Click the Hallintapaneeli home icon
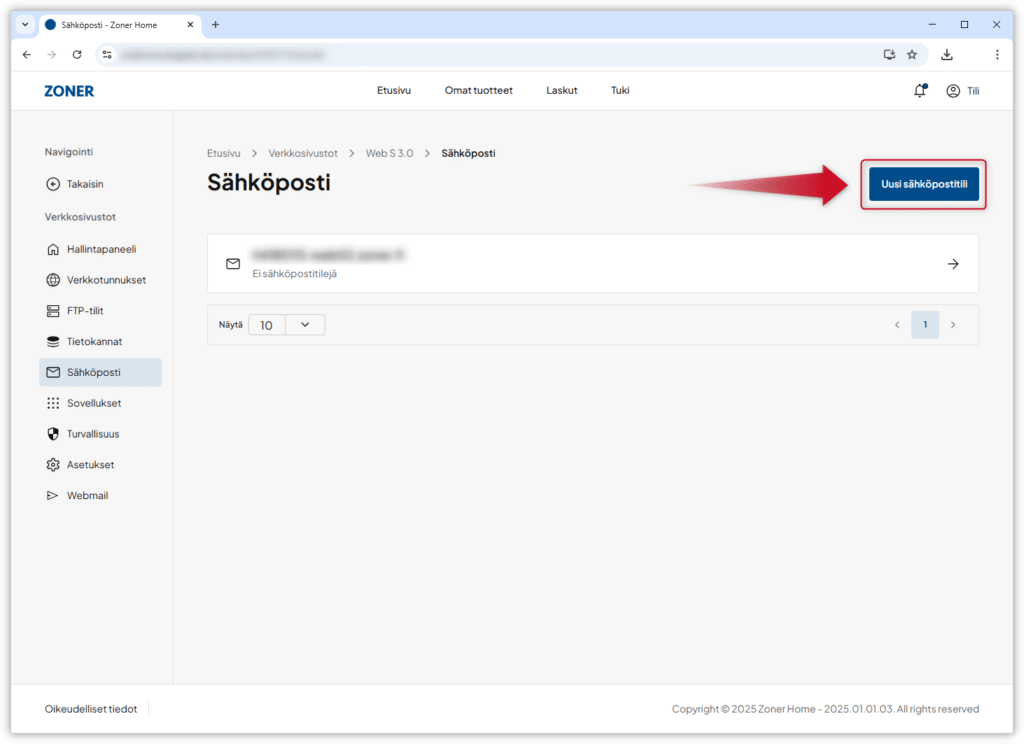The height and width of the screenshot is (744, 1024). pos(53,249)
